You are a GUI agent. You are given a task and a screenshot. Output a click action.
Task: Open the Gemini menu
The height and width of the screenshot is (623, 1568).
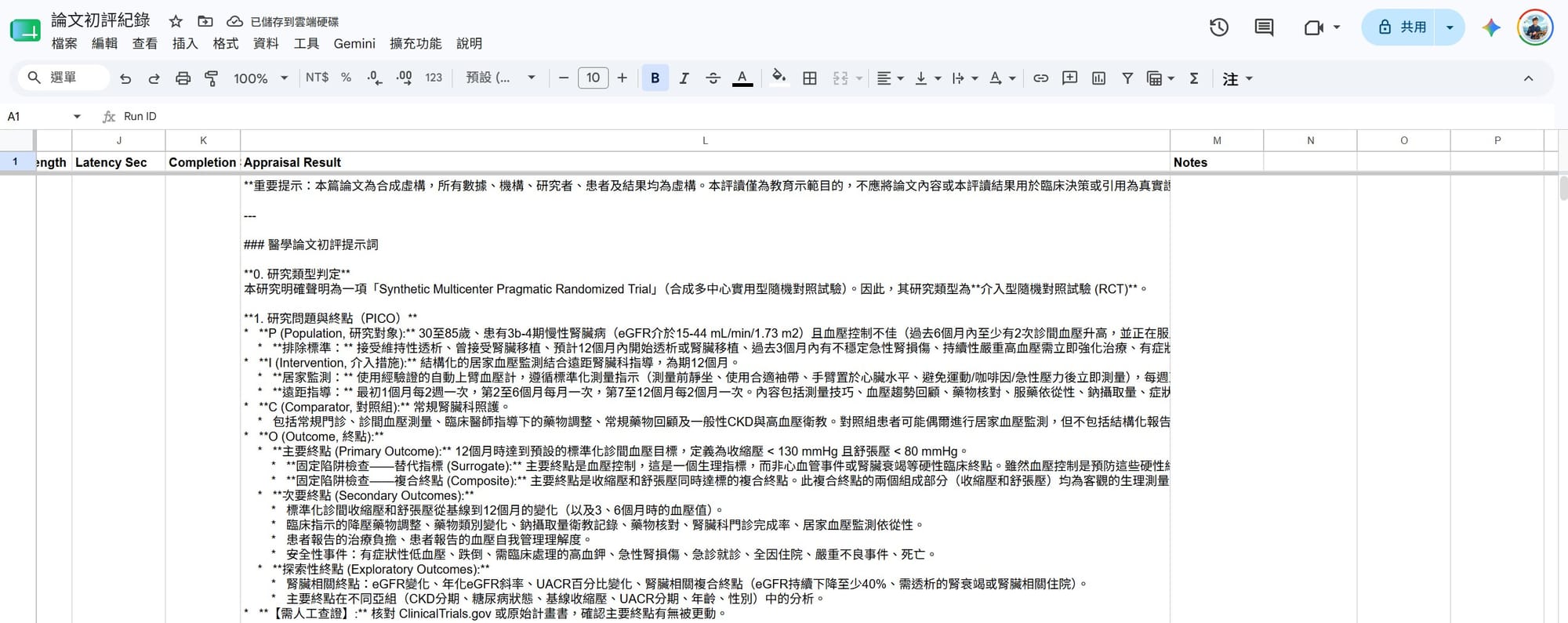point(354,44)
